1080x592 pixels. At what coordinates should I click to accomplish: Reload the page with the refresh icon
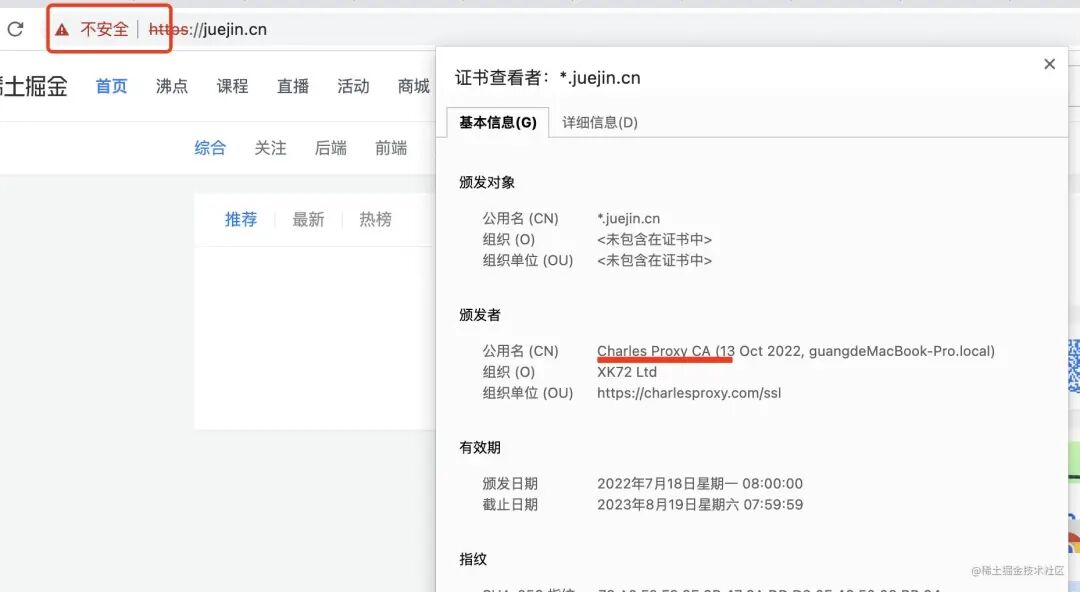(x=15, y=29)
